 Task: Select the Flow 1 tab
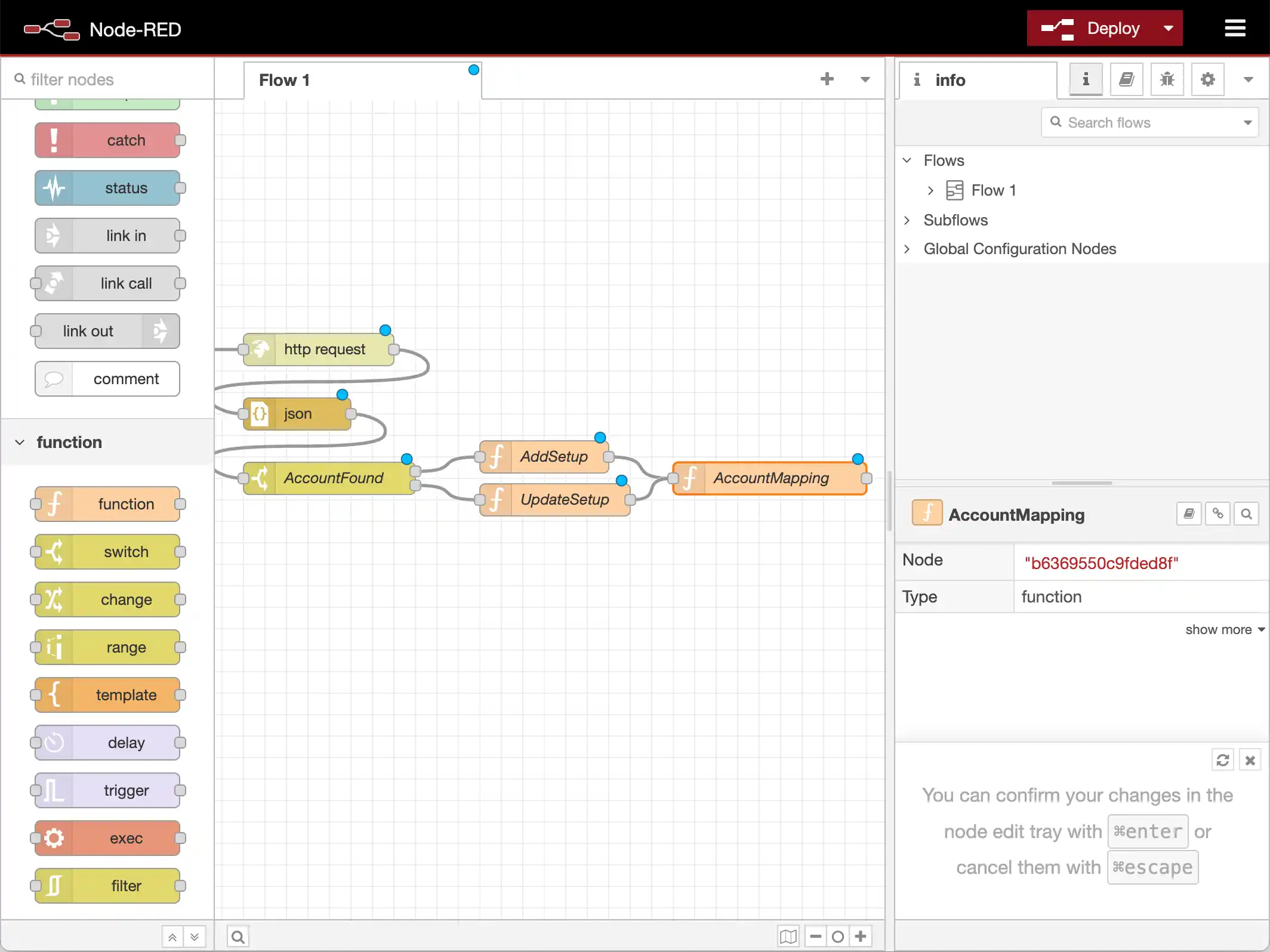pos(285,80)
